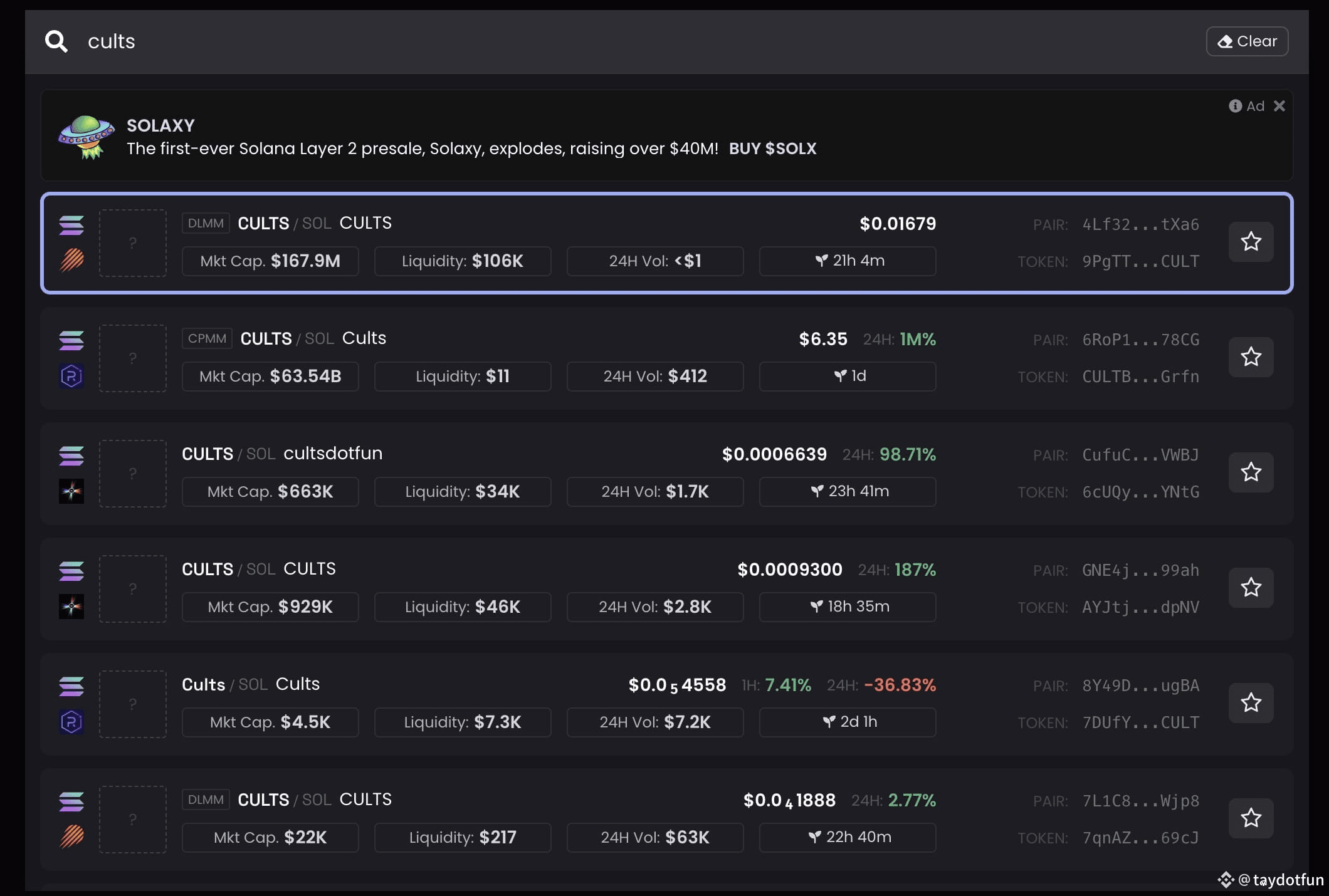
Task: Click the search magnifier icon
Action: point(56,41)
